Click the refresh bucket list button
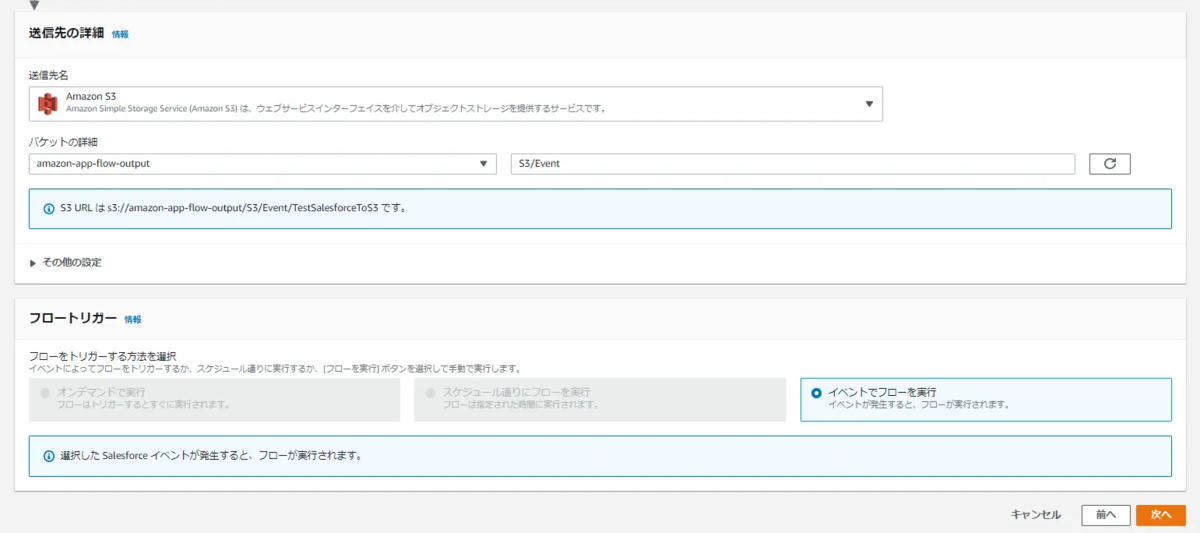 click(x=1109, y=163)
